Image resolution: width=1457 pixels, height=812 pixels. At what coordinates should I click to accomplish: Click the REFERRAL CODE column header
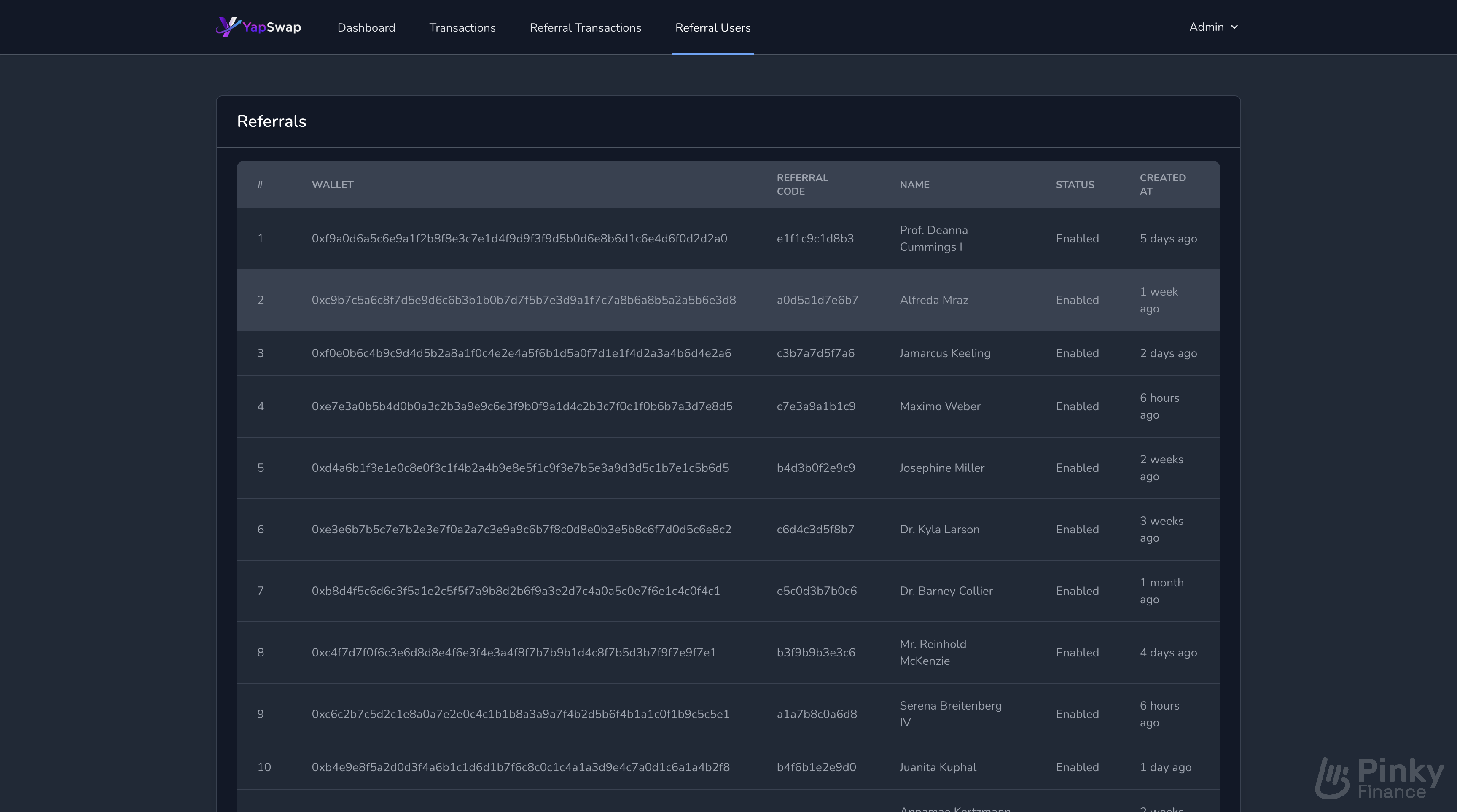point(802,184)
